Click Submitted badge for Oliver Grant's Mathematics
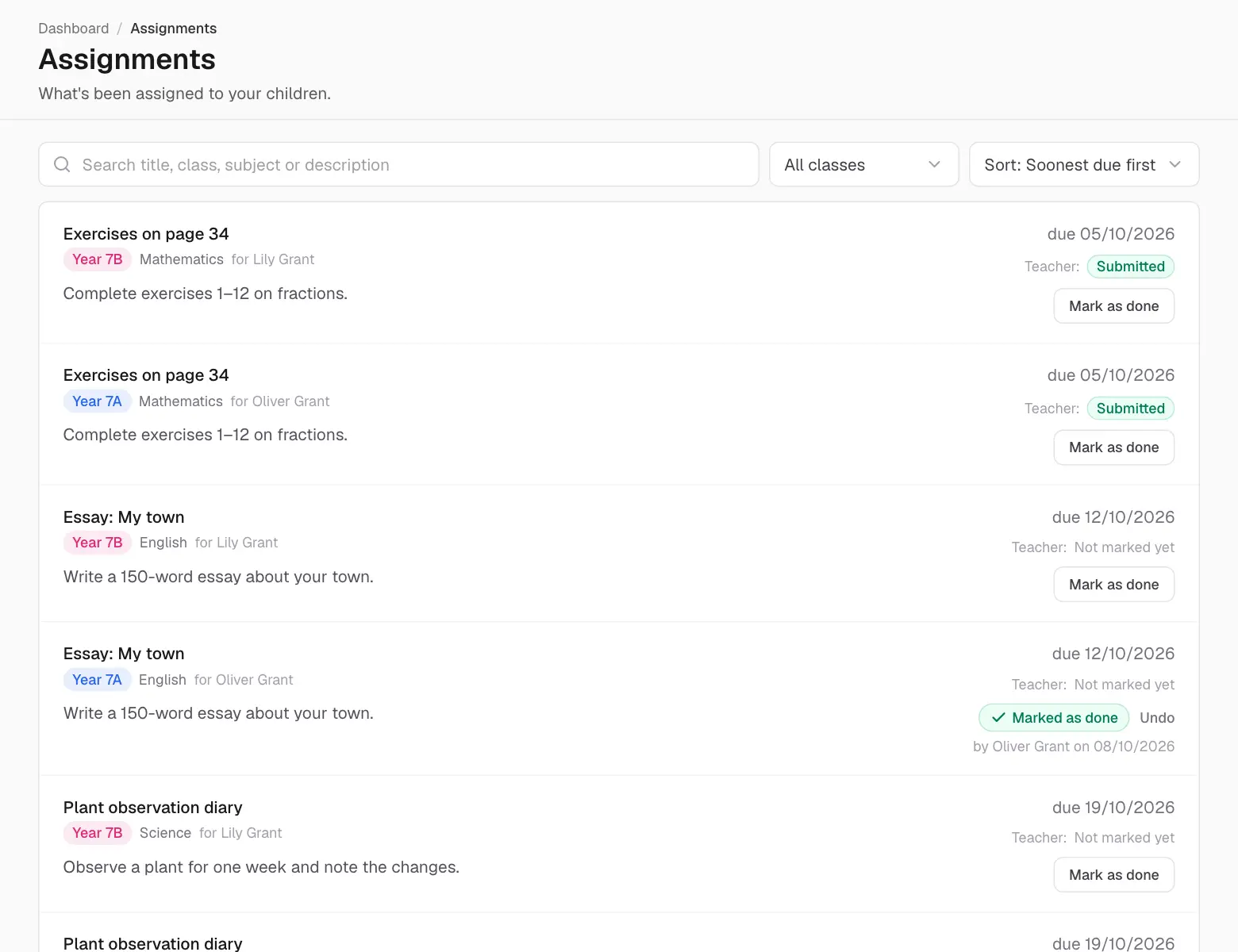This screenshot has height=952, width=1238. [x=1130, y=409]
